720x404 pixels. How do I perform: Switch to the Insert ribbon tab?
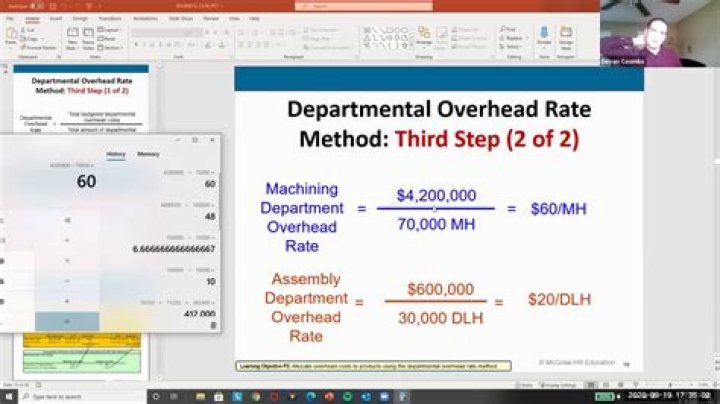[x=56, y=19]
